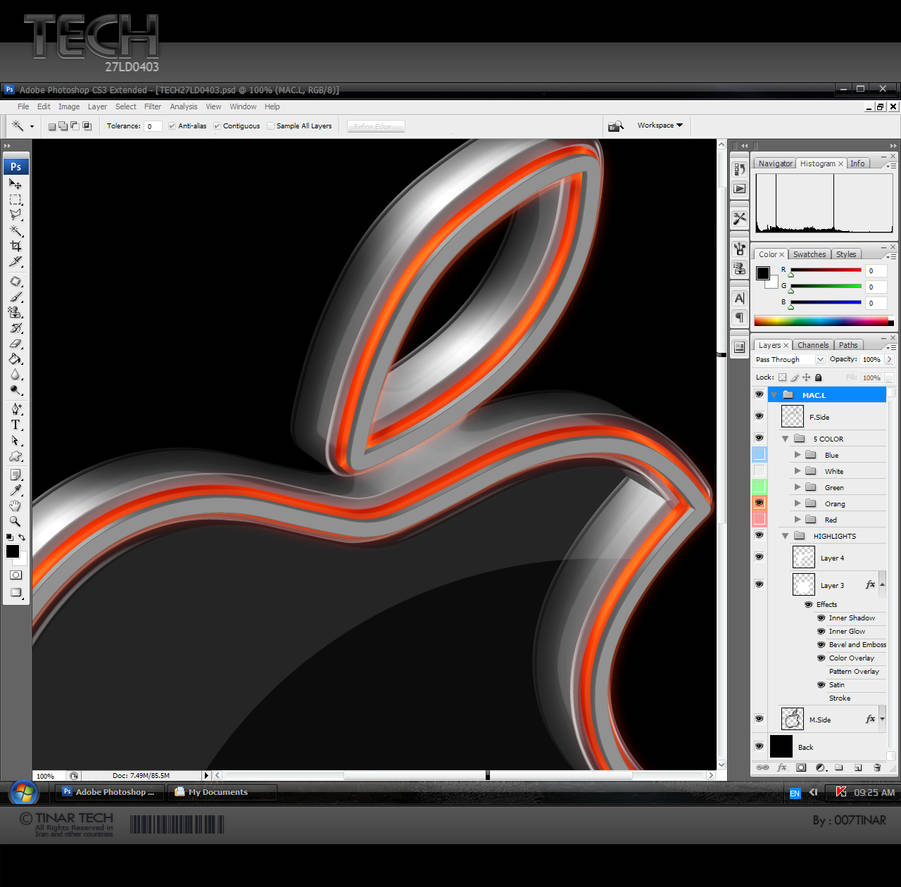This screenshot has height=887, width=901.
Task: Hide the Back layer visibility eye
Action: coord(759,746)
